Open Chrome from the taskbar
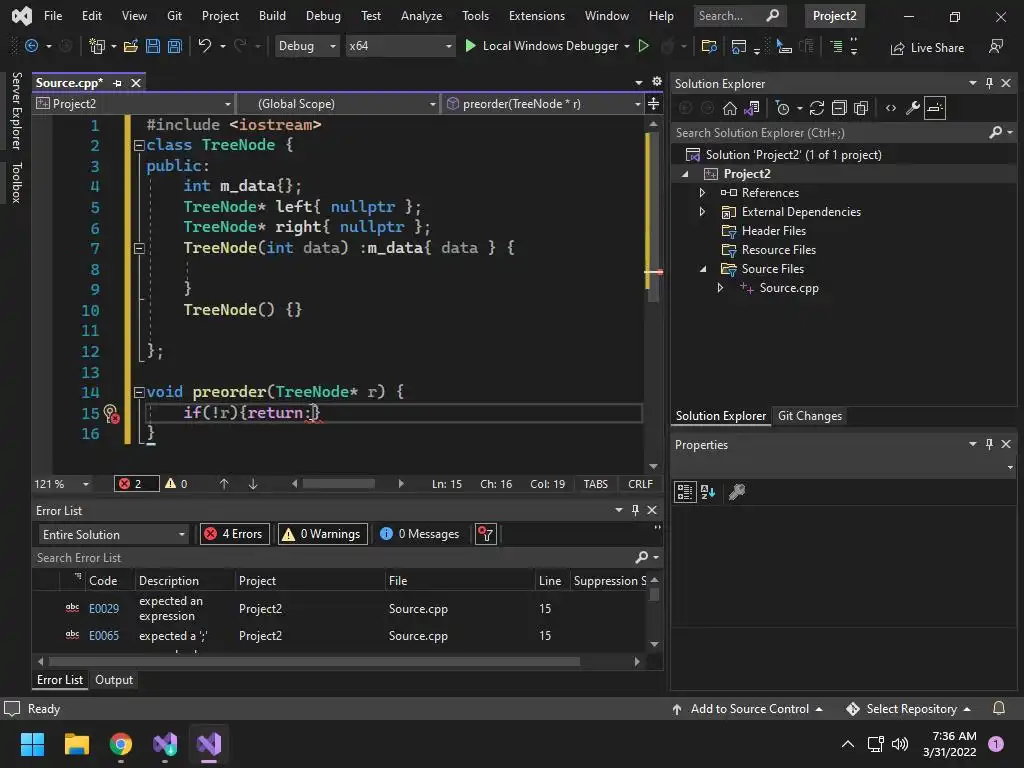Screen dimensions: 1024x768 coord(121,744)
